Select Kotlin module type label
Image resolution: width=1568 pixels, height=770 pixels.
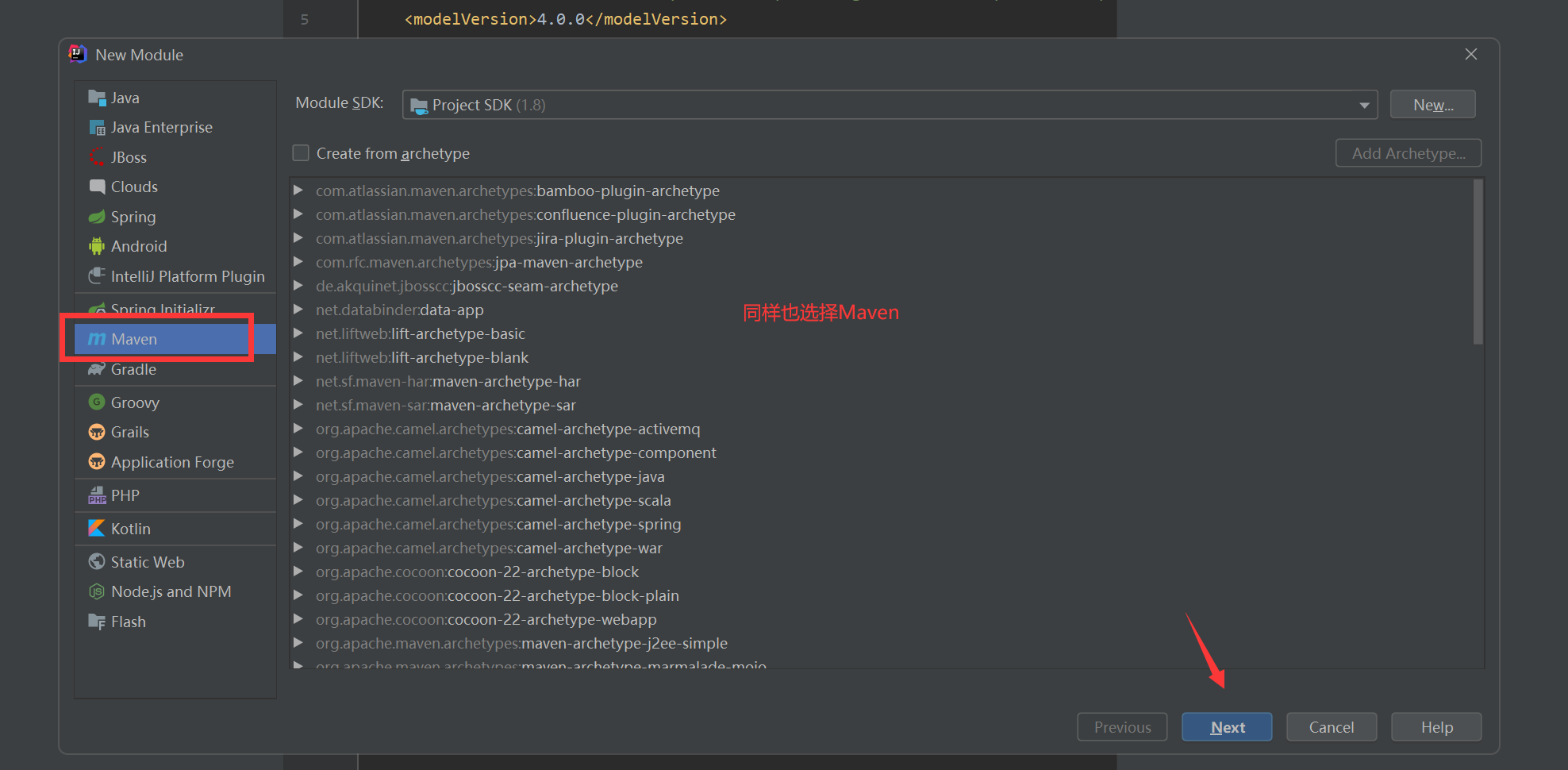[131, 529]
